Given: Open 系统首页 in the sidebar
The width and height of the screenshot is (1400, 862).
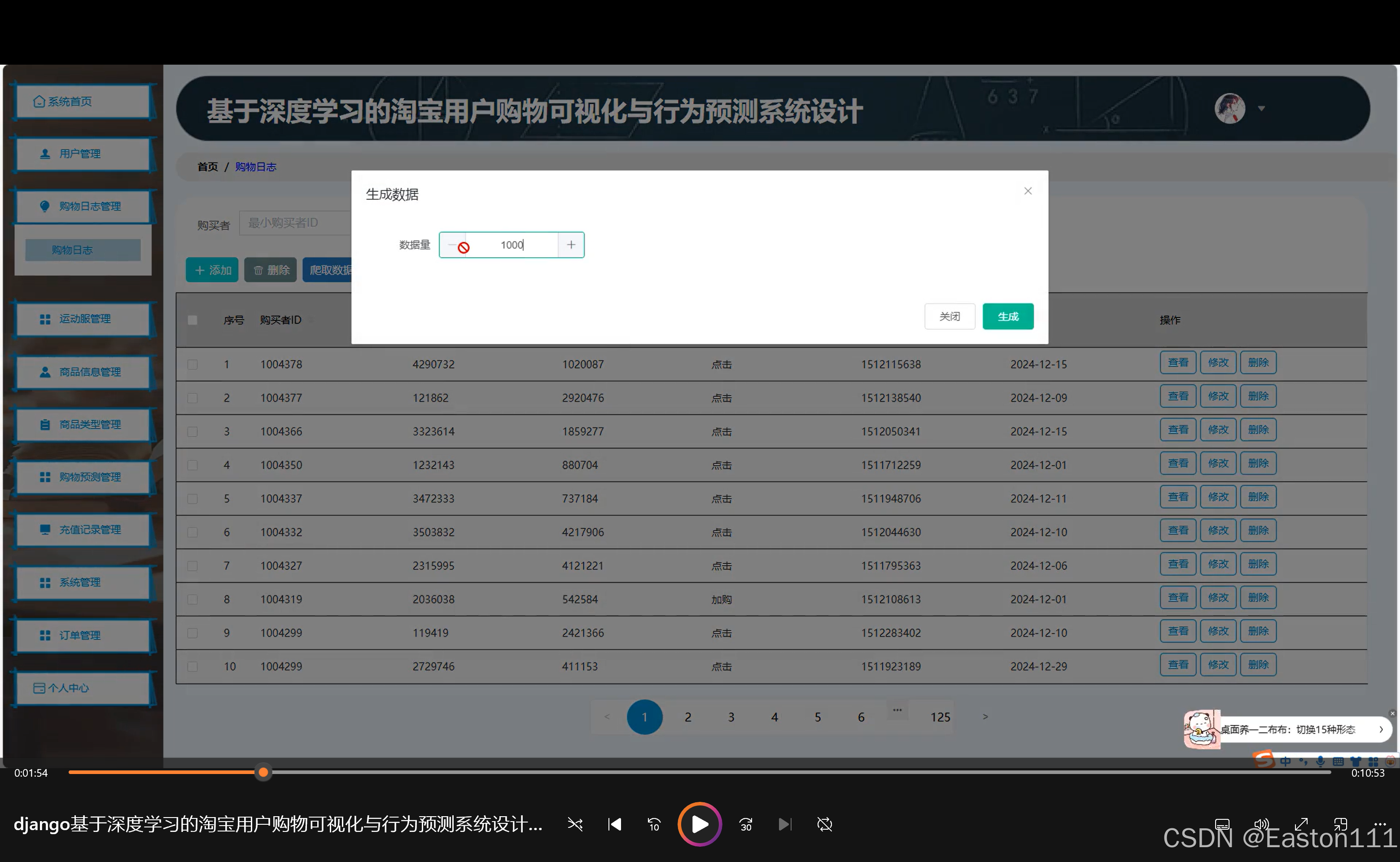Looking at the screenshot, I should pyautogui.click(x=83, y=101).
